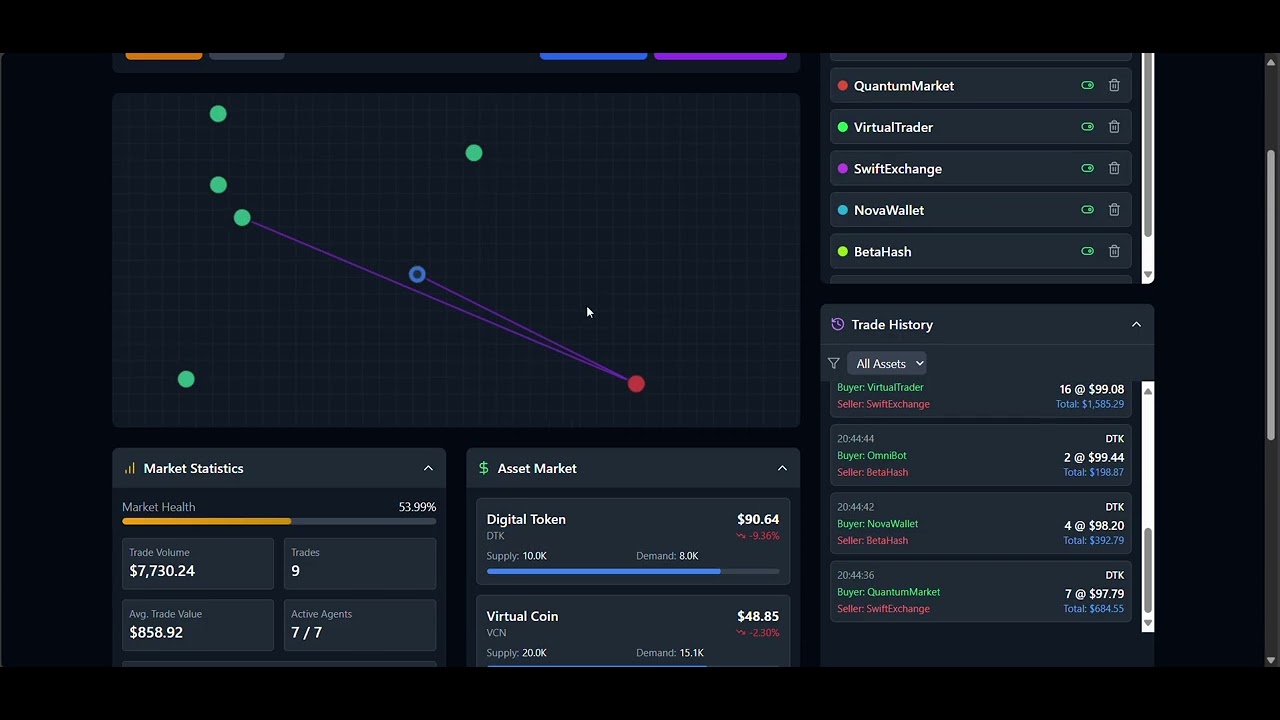Select the blue ringed node on the canvas
Image resolution: width=1280 pixels, height=720 pixels.
417,274
